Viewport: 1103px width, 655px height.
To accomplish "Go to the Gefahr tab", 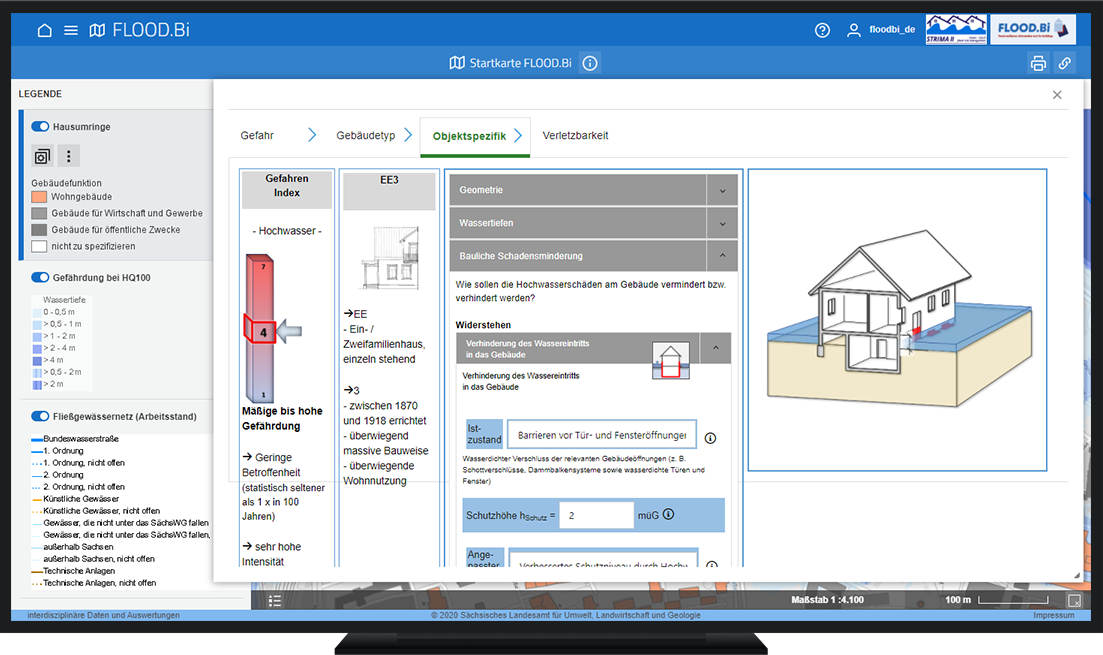I will [257, 135].
